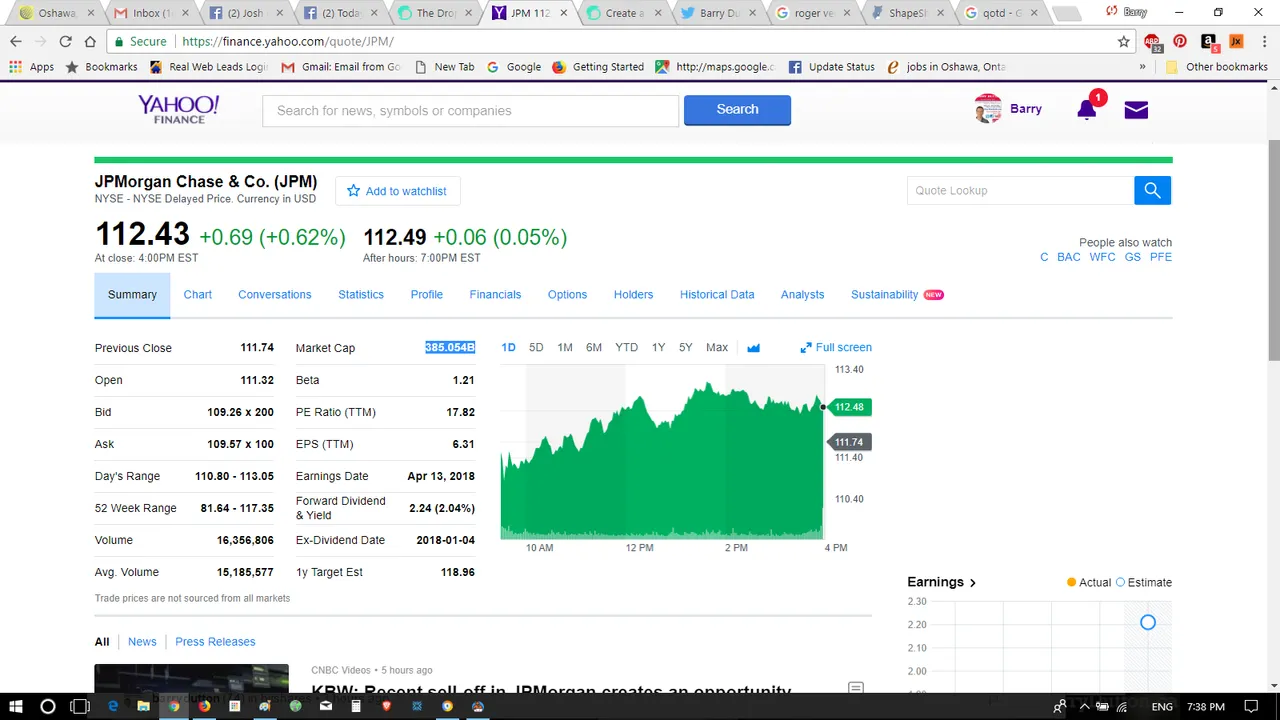Open the Statistics tab

[361, 295]
